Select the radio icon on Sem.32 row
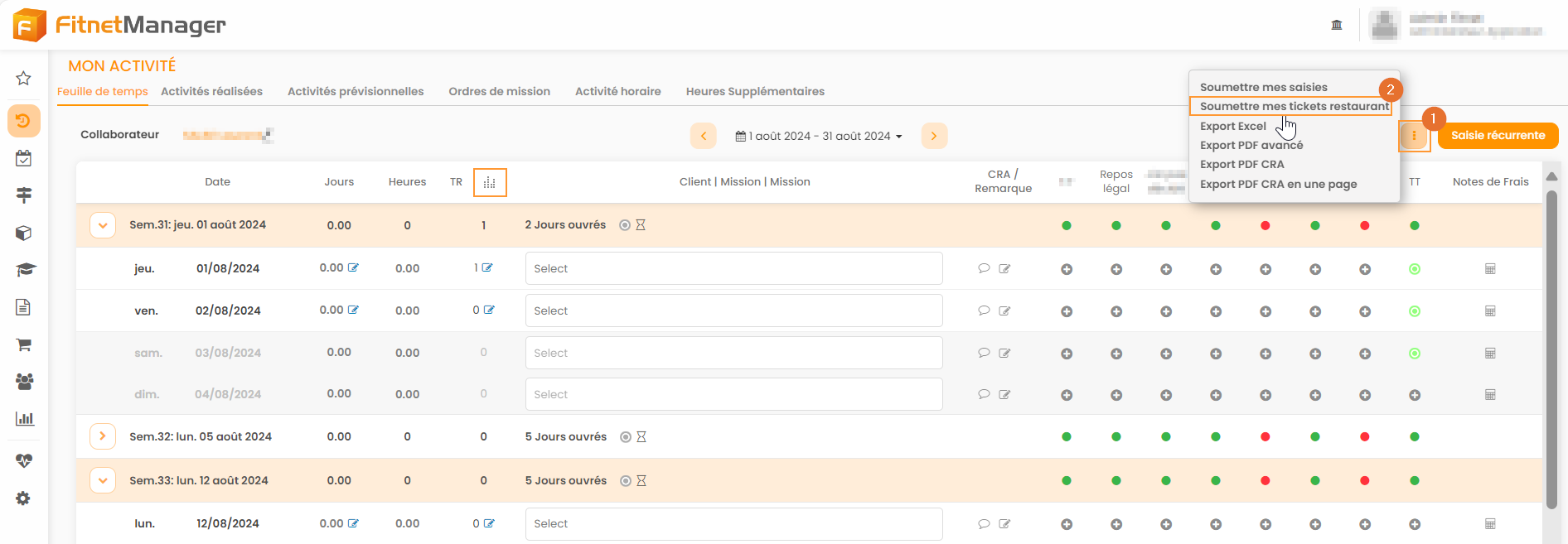Viewport: 1568px width, 544px height. 626,437
